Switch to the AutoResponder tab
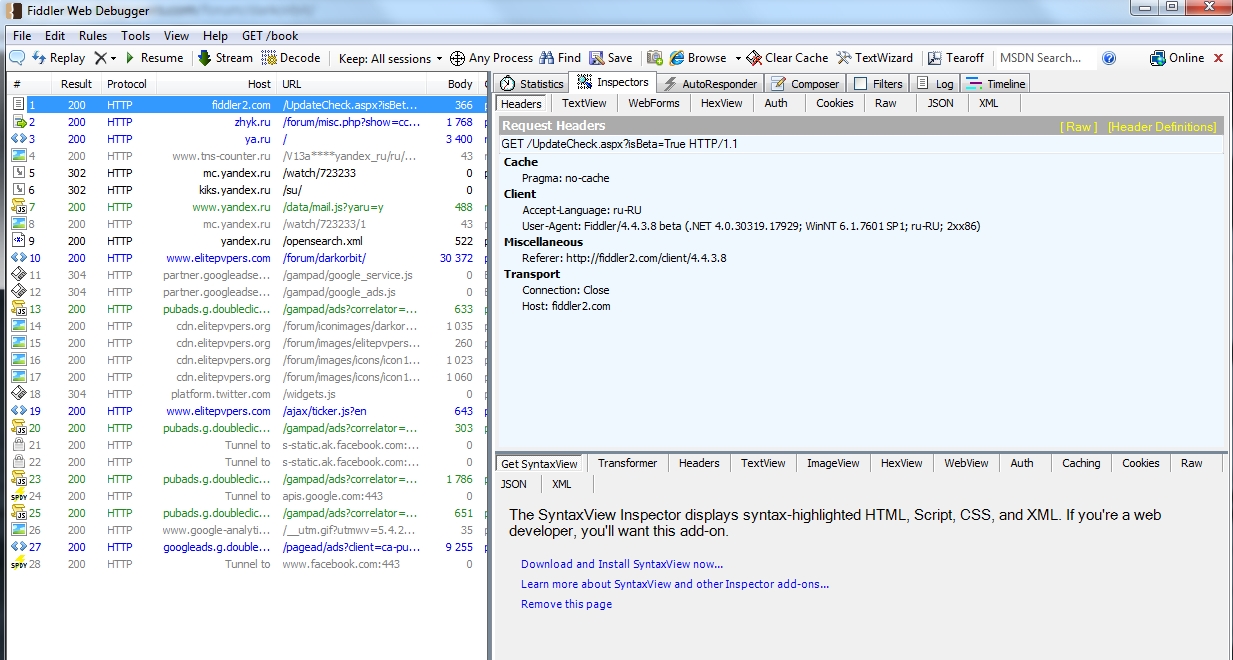This screenshot has width=1233, height=660. [x=711, y=84]
